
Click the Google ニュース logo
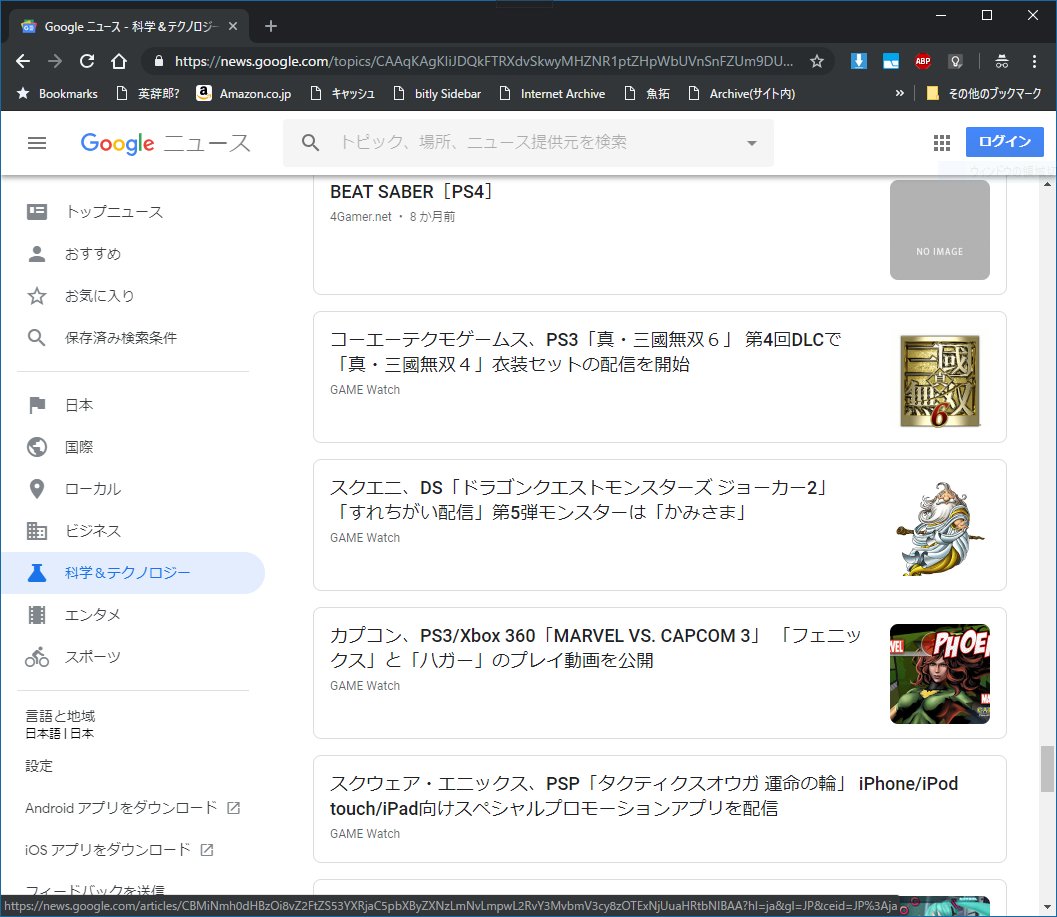(165, 143)
